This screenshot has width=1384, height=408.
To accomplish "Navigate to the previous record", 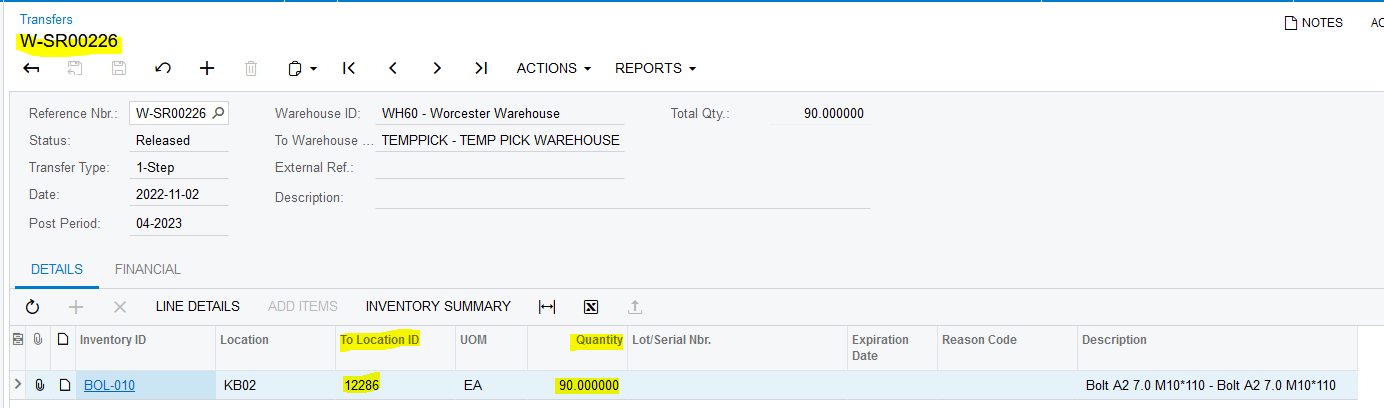I will pyautogui.click(x=393, y=68).
